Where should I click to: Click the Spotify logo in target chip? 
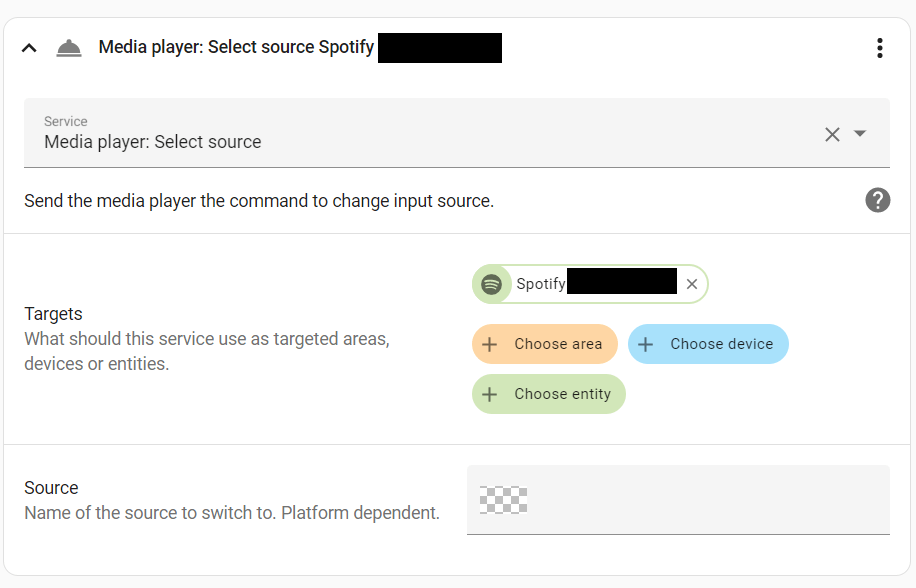[x=491, y=284]
